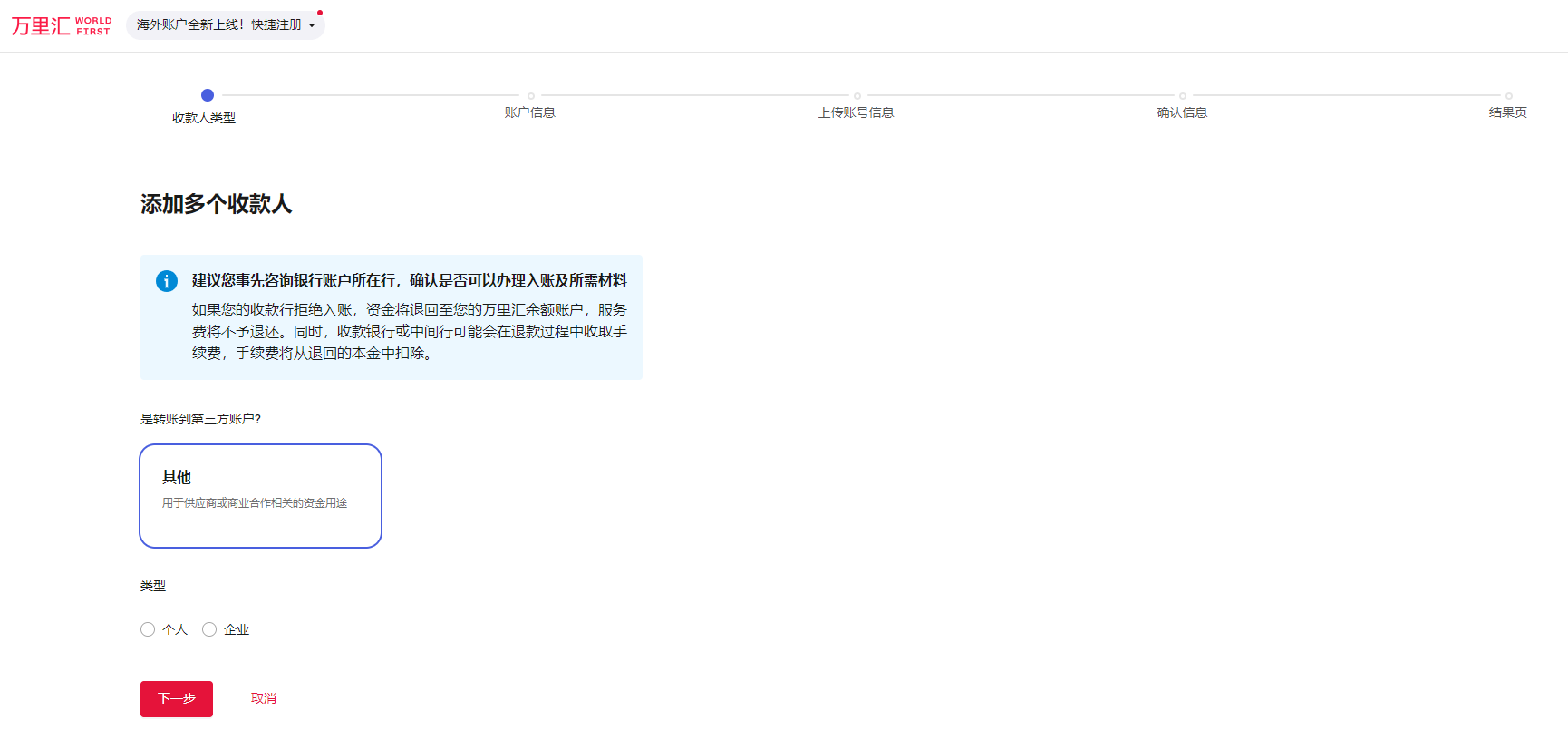Click the step circle above 结果页
Screen dimensions: 1568x730
(1509, 96)
